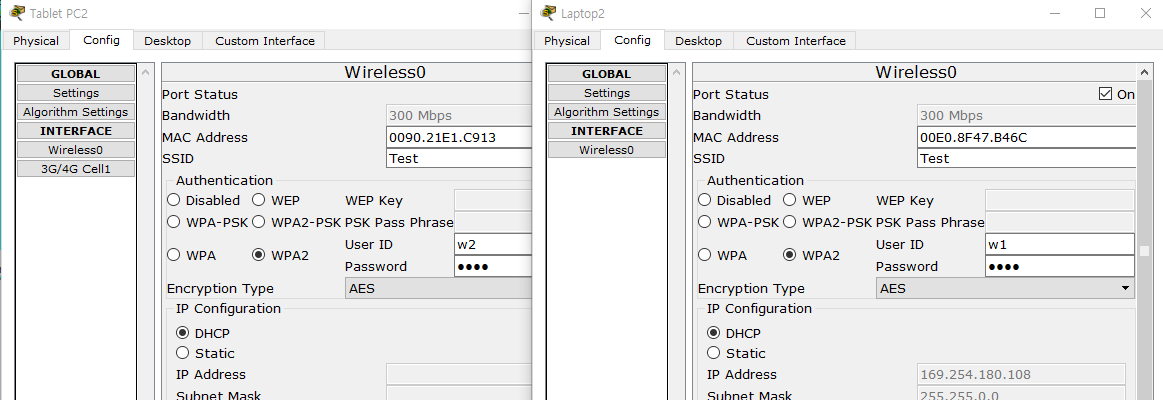
Task: Switch to Desktop tab in Laptop2
Action: [x=699, y=41]
